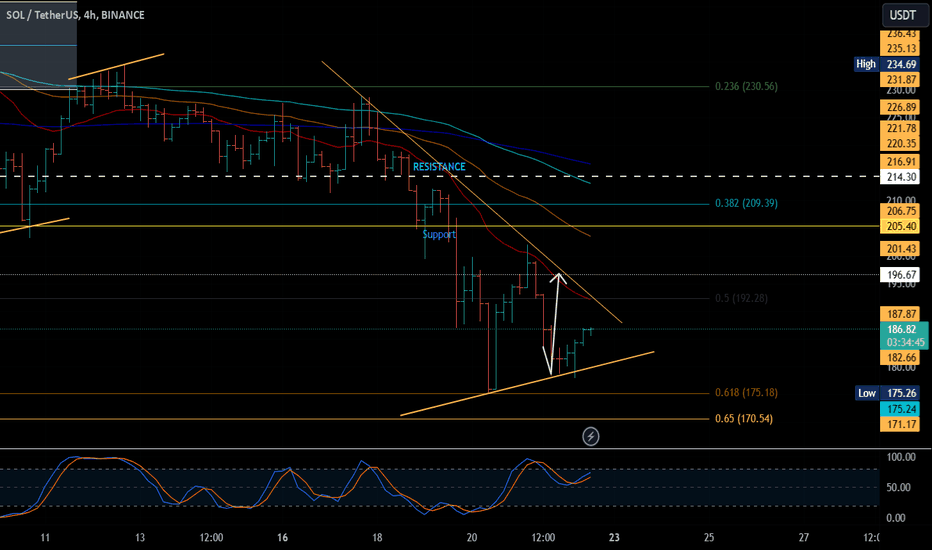The width and height of the screenshot is (932, 550).
Task: Select the High 234.69 price label
Action: (x=887, y=64)
